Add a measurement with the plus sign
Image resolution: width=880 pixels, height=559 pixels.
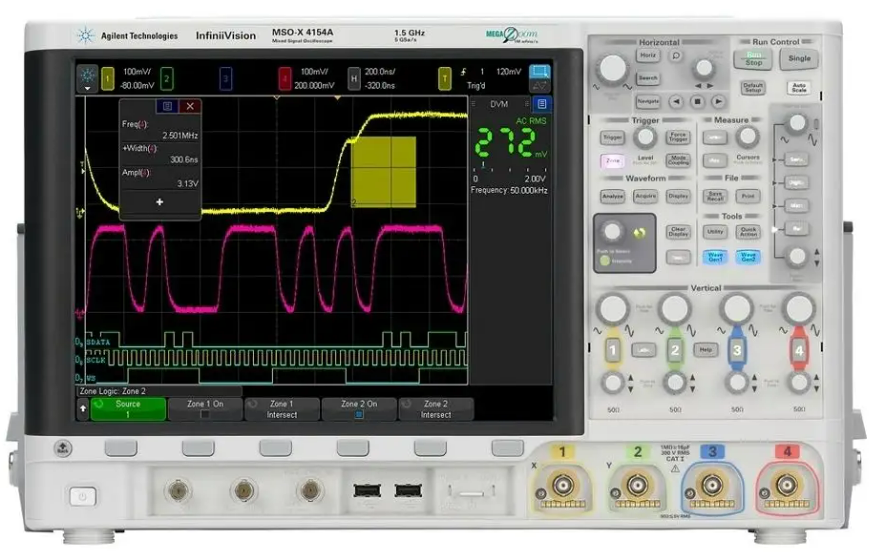159,202
